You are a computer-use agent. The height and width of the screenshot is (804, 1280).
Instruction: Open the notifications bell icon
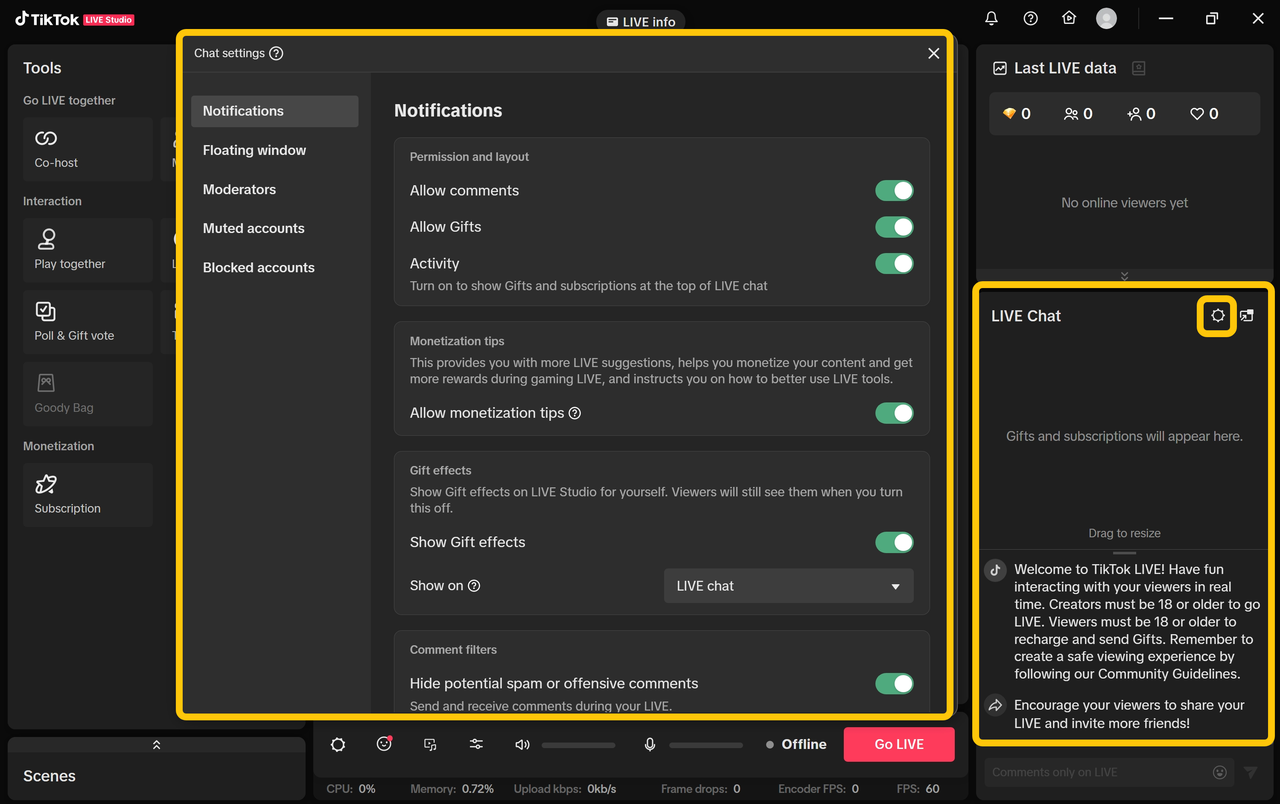pyautogui.click(x=991, y=18)
